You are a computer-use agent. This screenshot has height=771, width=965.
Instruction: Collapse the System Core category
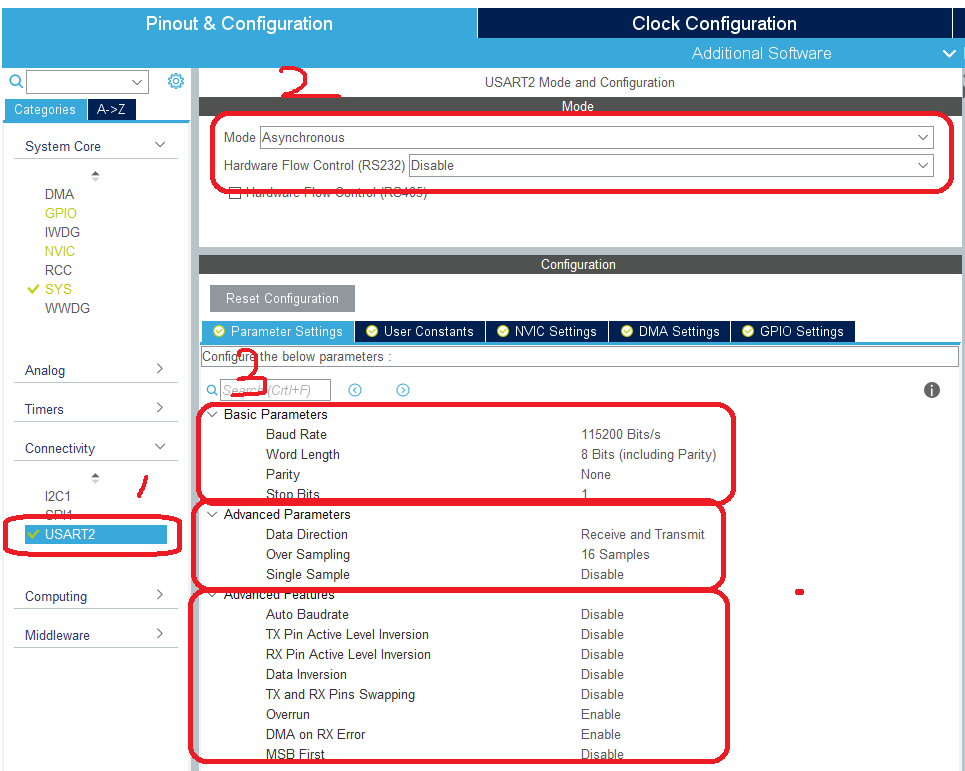point(160,145)
